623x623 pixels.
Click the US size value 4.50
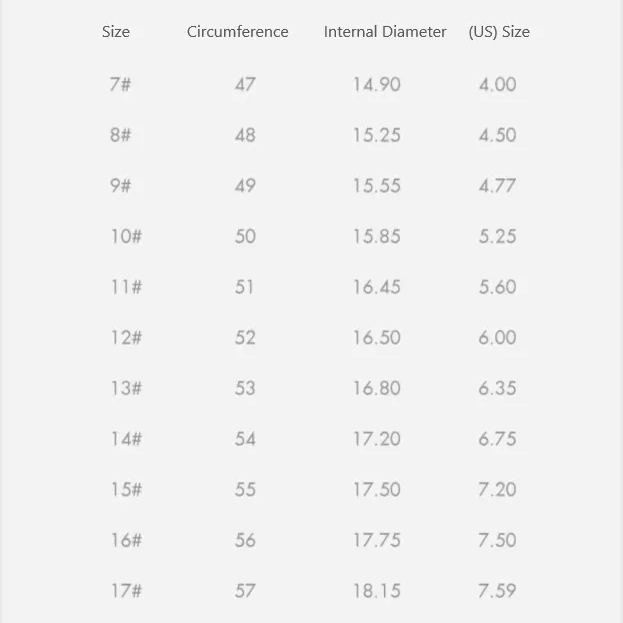497,135
